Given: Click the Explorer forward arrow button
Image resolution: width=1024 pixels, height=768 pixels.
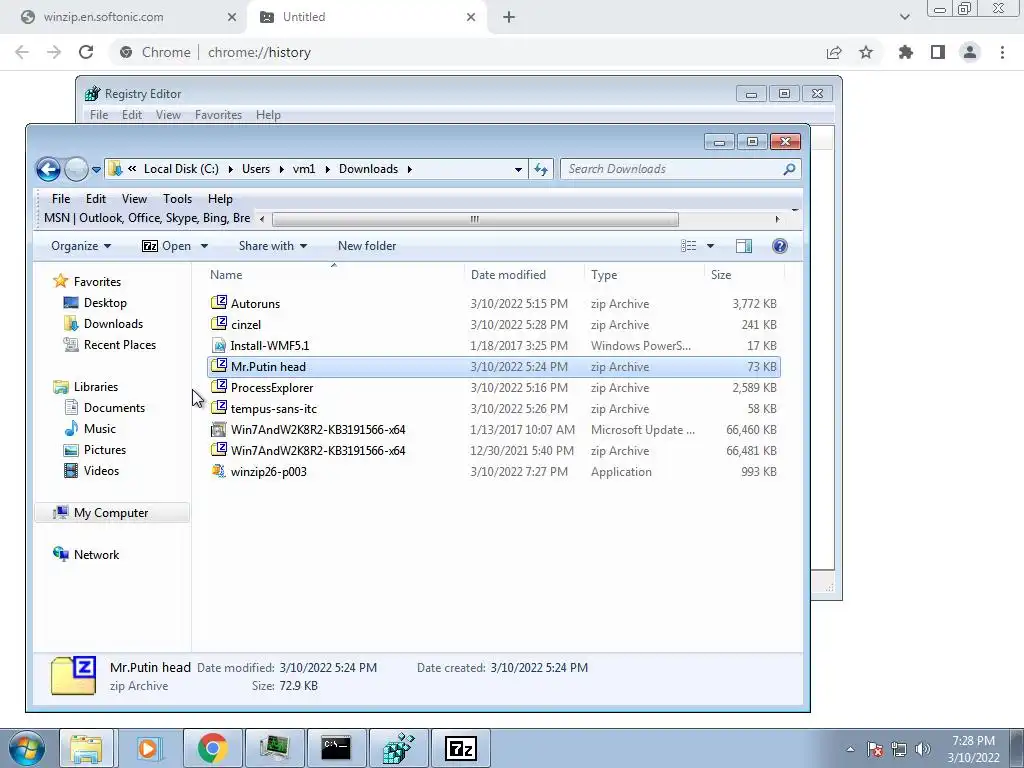Looking at the screenshot, I should pos(76,169).
